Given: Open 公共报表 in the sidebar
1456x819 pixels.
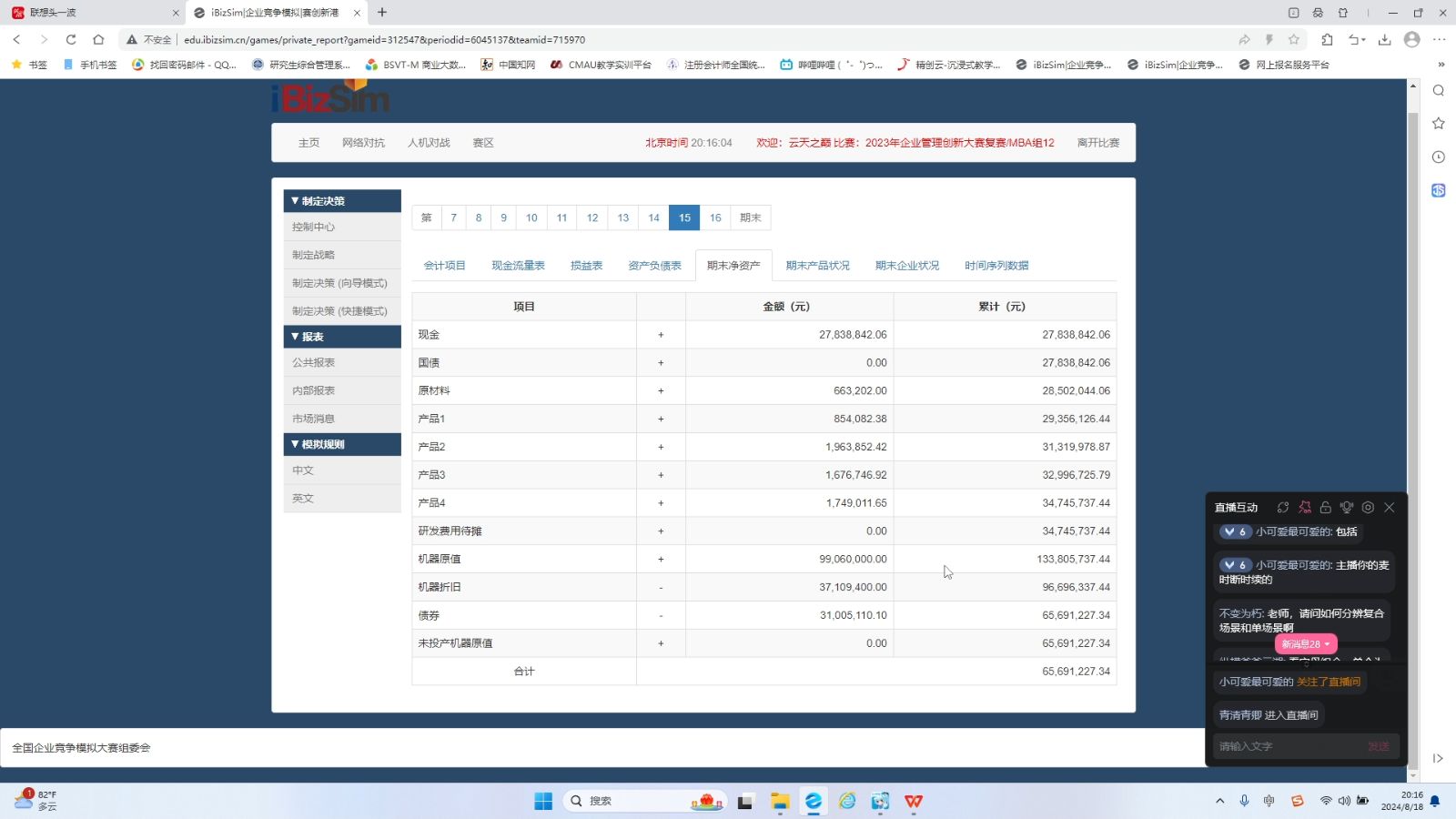Looking at the screenshot, I should click(x=342, y=362).
